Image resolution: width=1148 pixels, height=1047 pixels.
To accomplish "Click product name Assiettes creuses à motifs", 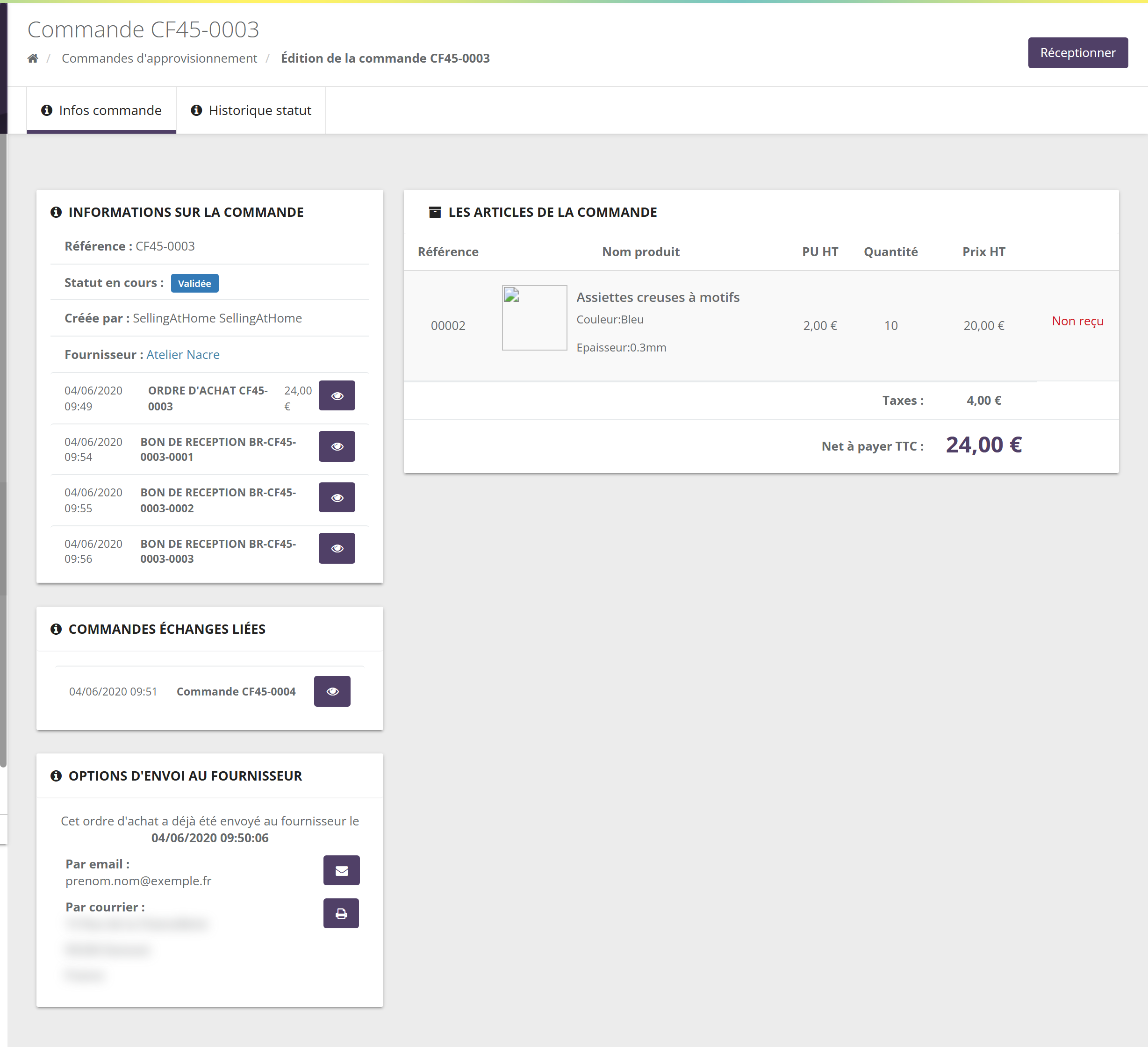I will pyautogui.click(x=658, y=297).
